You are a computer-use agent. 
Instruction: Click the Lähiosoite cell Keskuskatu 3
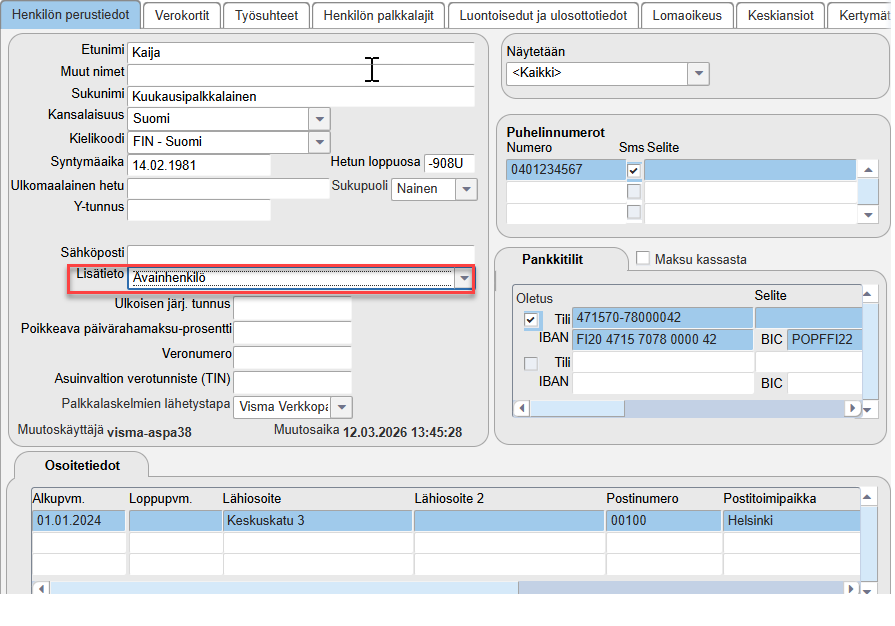317,520
